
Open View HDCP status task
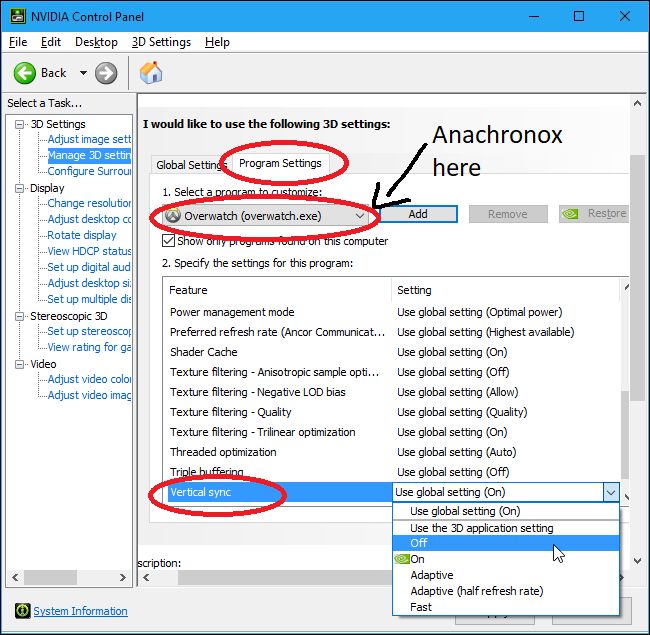(x=89, y=251)
